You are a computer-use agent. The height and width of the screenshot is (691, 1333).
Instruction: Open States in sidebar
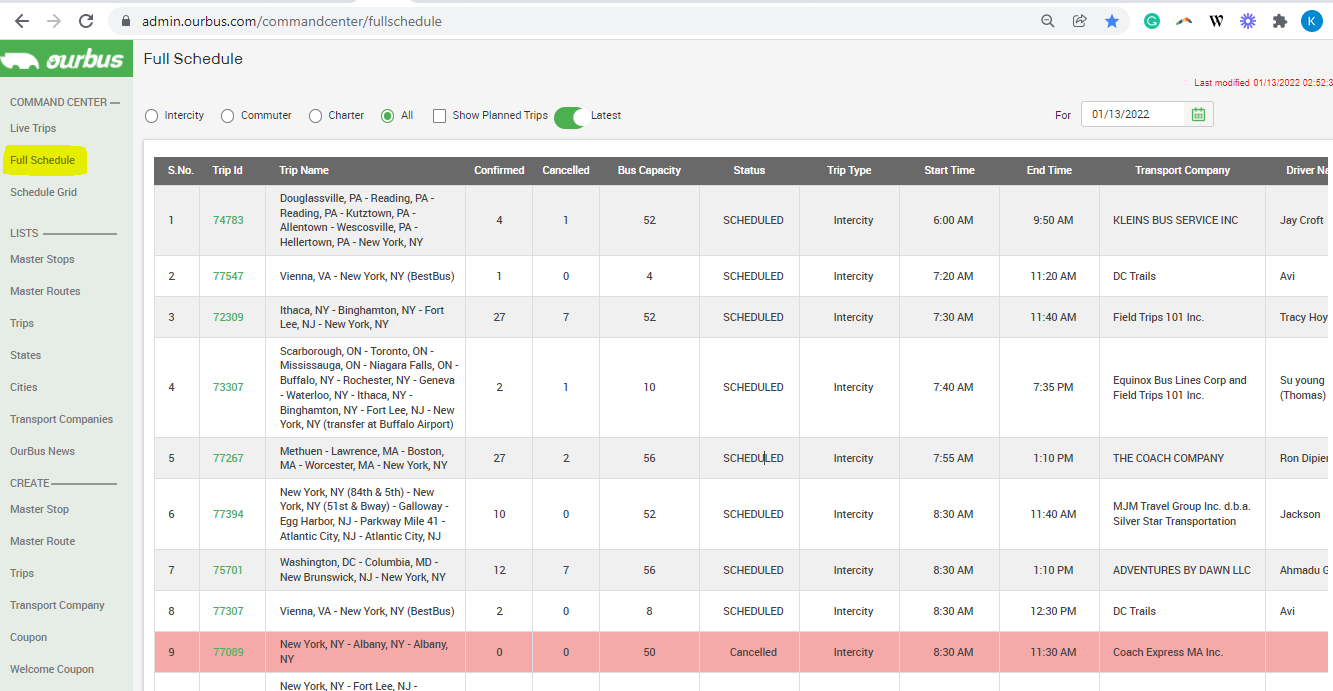[26, 355]
